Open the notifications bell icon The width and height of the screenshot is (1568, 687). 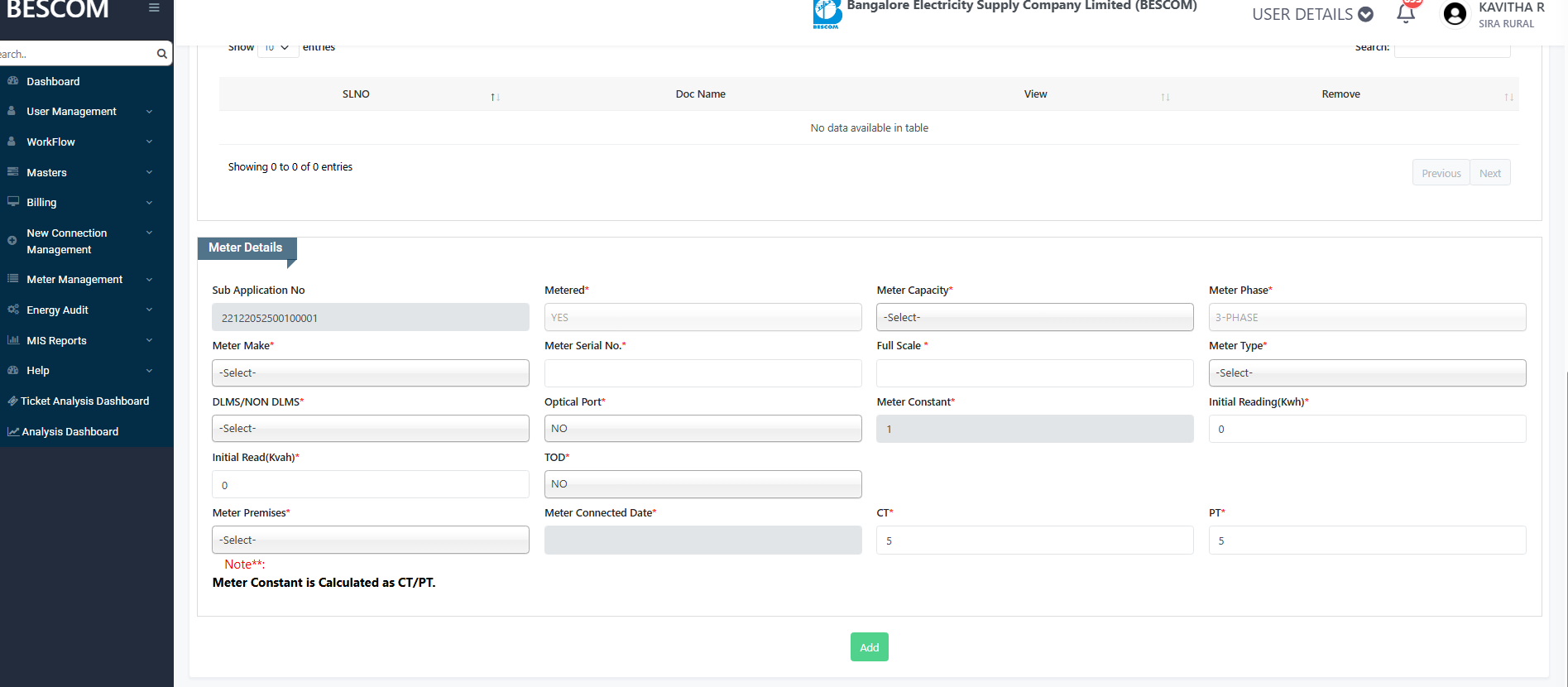(1405, 14)
